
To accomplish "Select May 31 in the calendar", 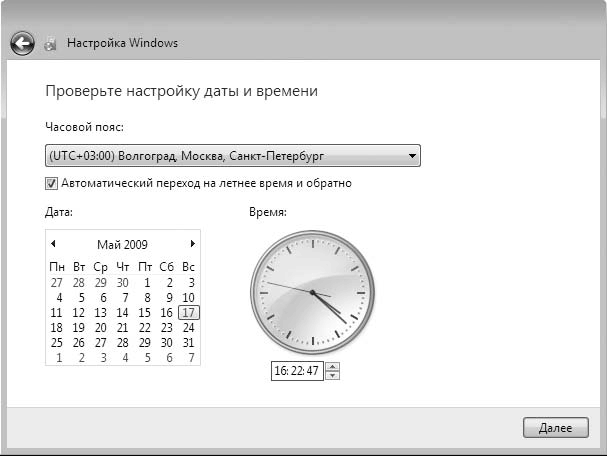I will click(x=189, y=343).
